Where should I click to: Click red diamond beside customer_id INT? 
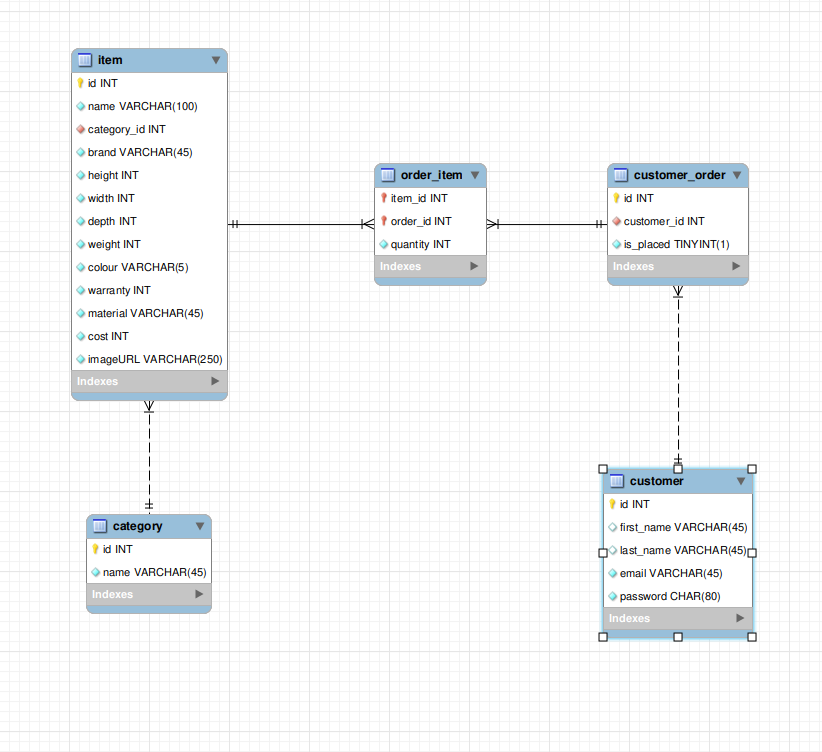616,221
